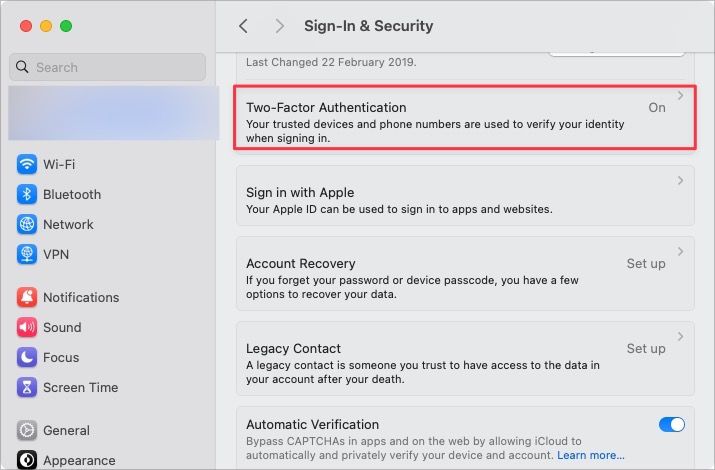Click the Notifications bell icon

[x=27, y=298]
